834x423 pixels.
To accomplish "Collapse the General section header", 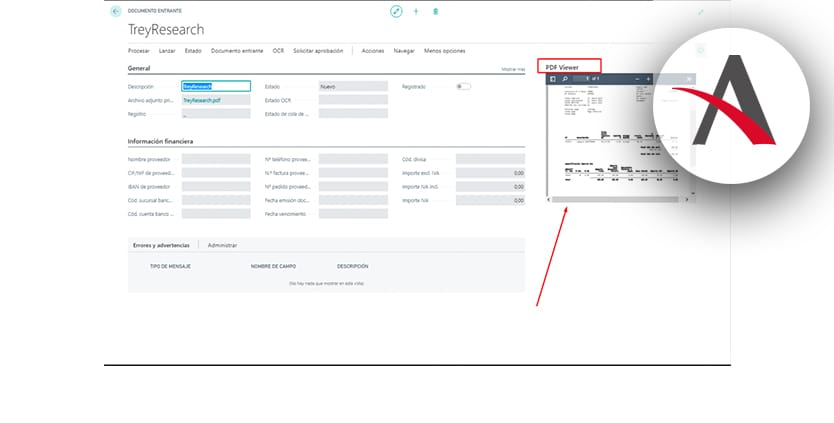I will (x=139, y=68).
